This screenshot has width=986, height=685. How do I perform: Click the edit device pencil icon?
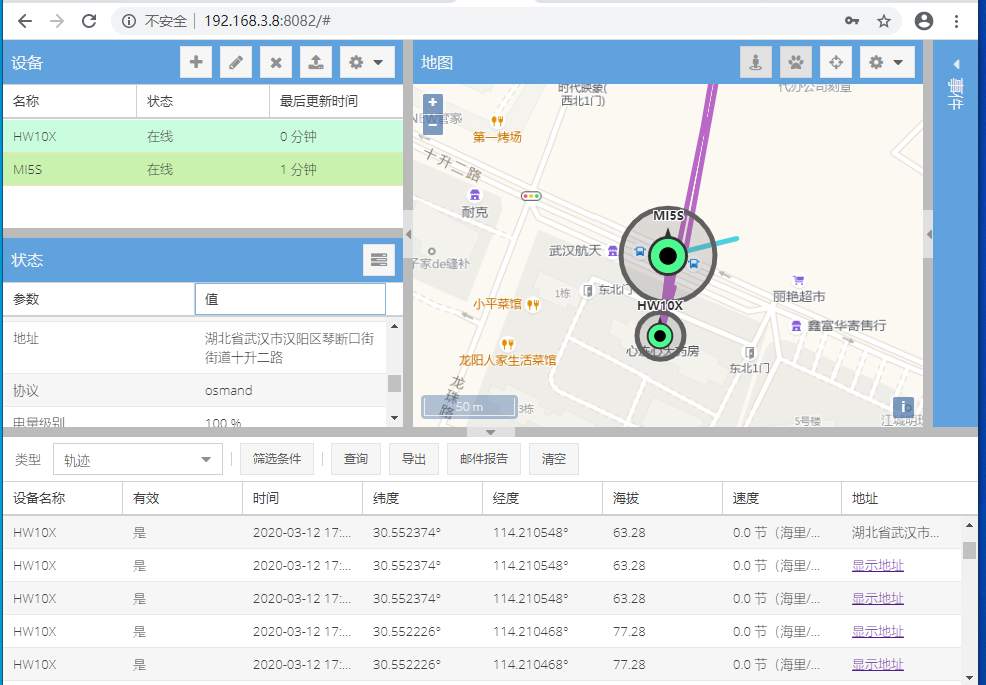point(235,62)
